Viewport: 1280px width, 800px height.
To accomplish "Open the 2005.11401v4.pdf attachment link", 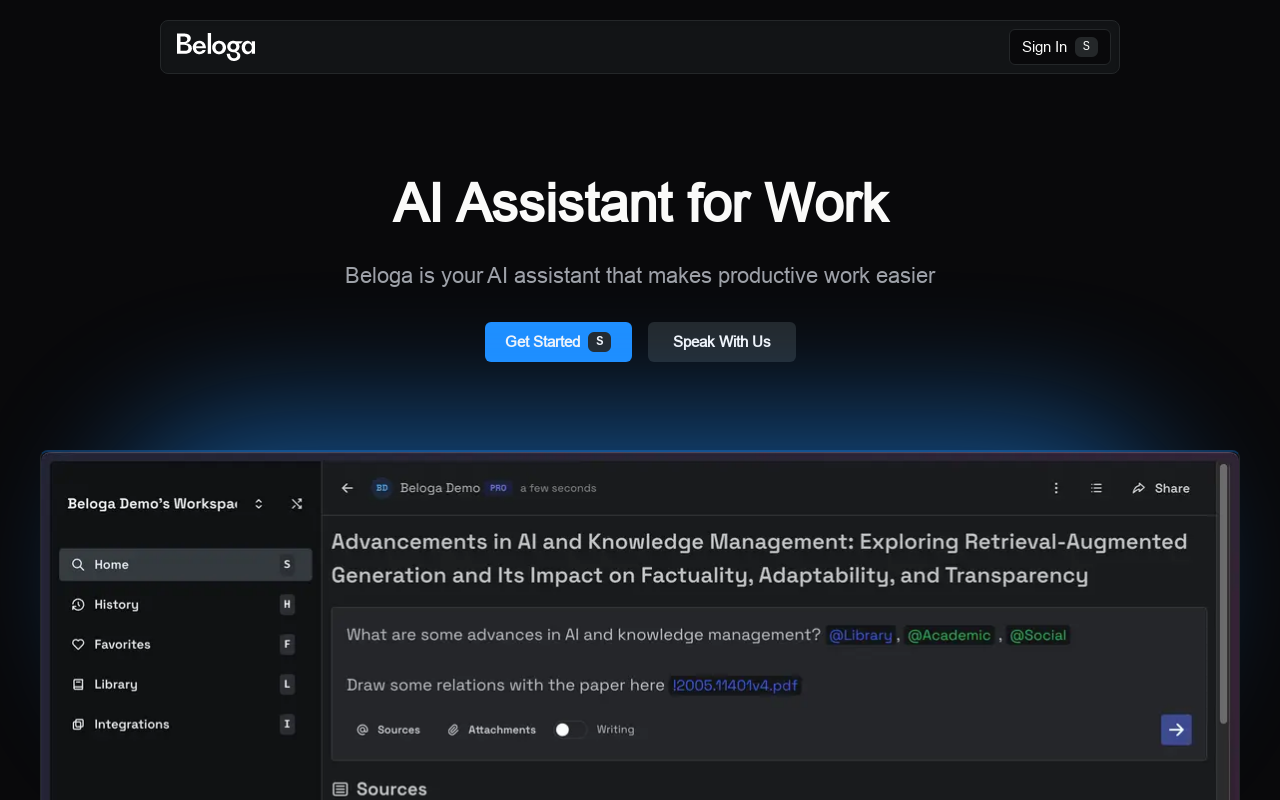I will 736,685.
